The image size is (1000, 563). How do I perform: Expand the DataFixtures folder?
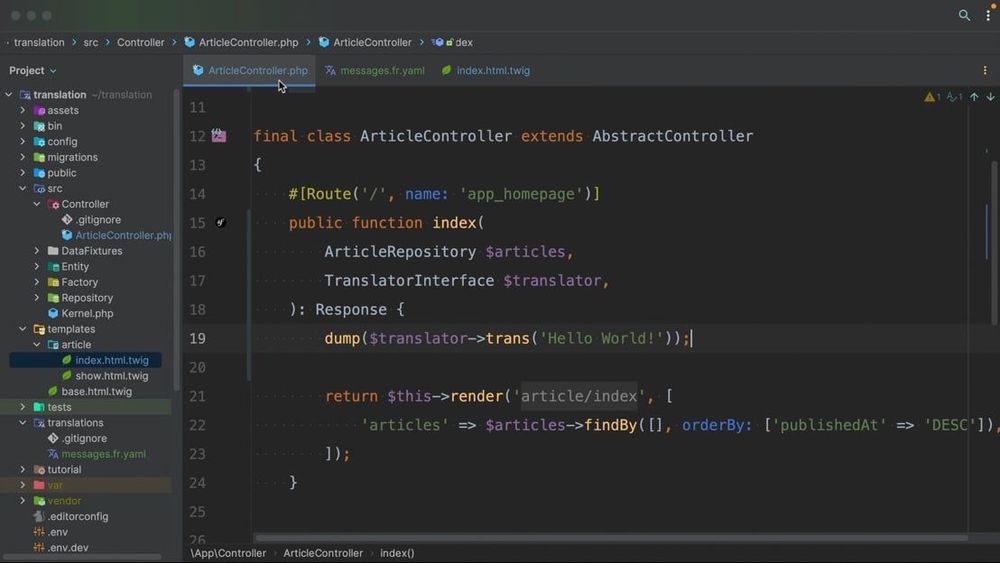click(36, 251)
